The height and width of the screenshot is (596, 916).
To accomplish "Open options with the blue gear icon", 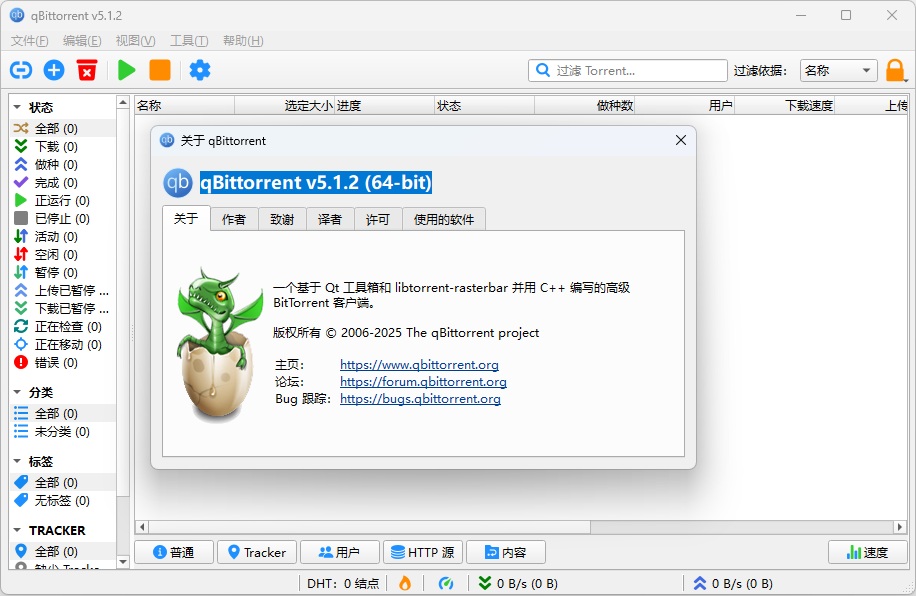I will [200, 70].
